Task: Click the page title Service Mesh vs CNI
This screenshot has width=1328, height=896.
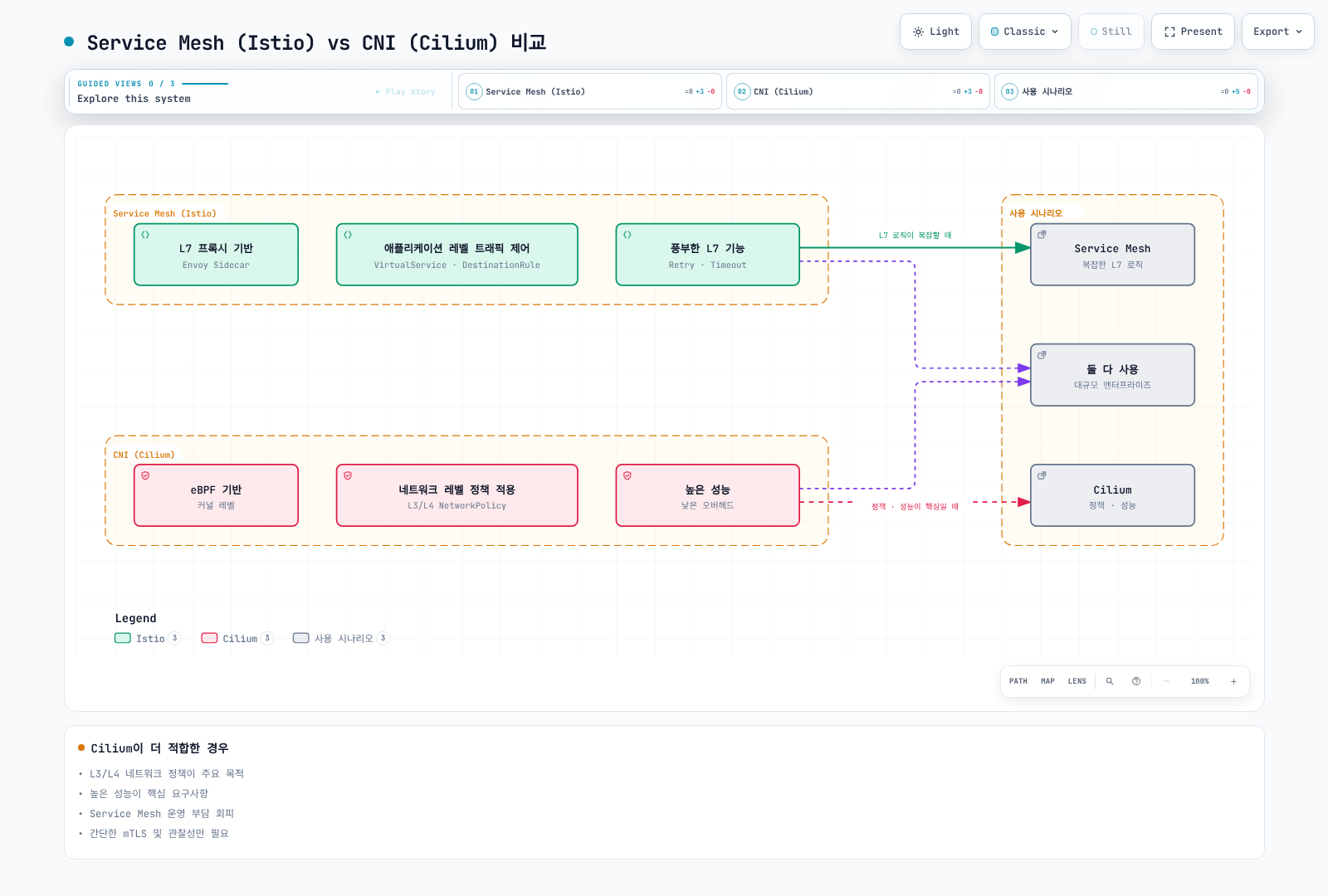Action: [316, 42]
